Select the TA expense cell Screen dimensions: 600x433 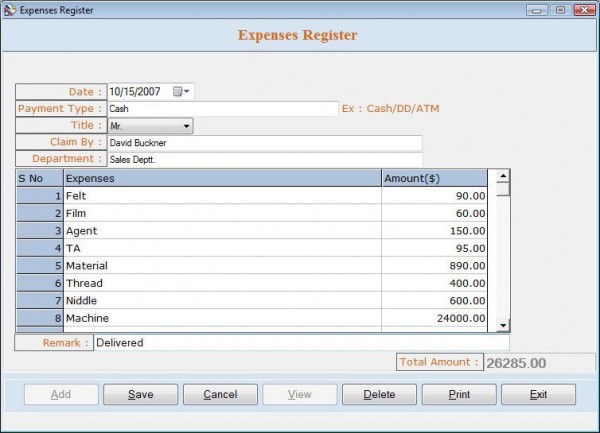(x=223, y=248)
